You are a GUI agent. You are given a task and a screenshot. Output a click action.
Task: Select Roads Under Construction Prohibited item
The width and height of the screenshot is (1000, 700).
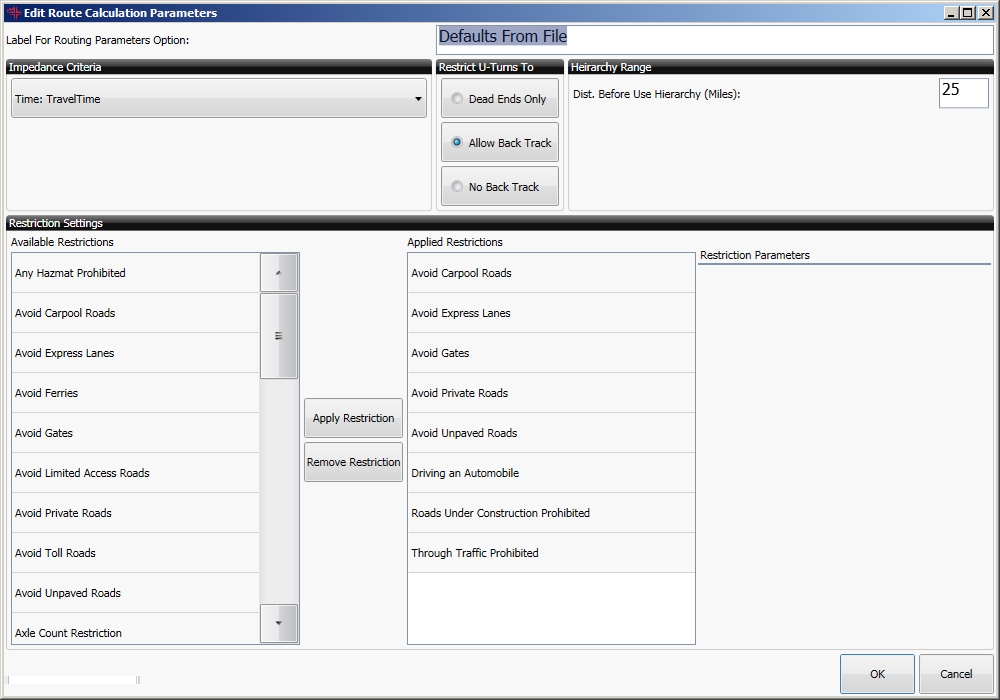[551, 513]
